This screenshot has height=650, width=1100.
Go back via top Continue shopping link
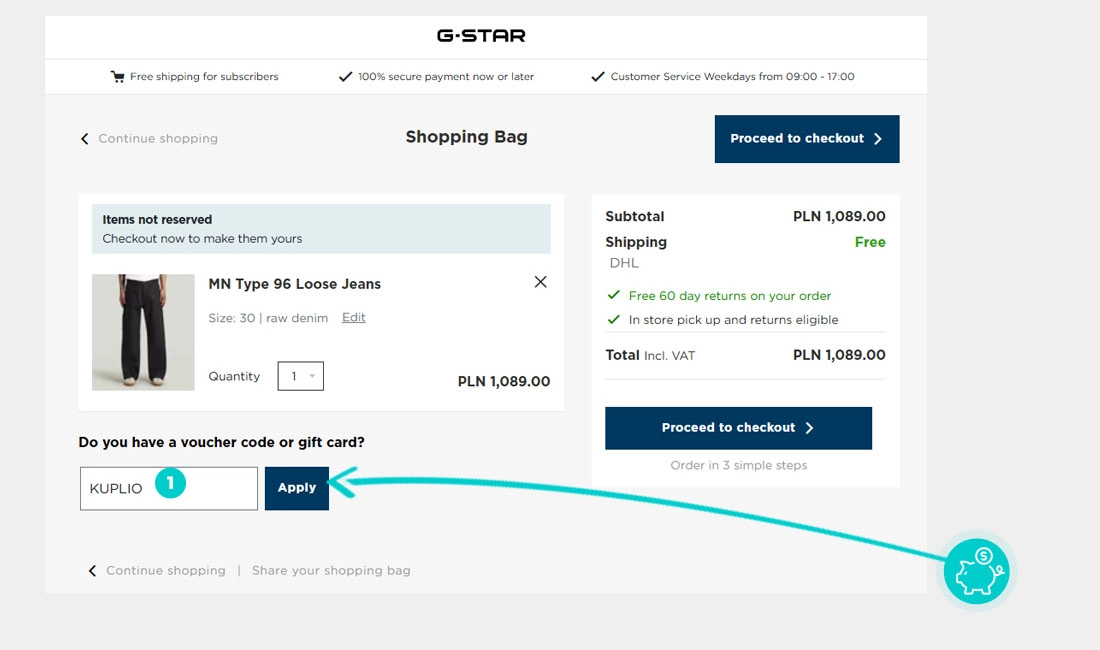(157, 139)
